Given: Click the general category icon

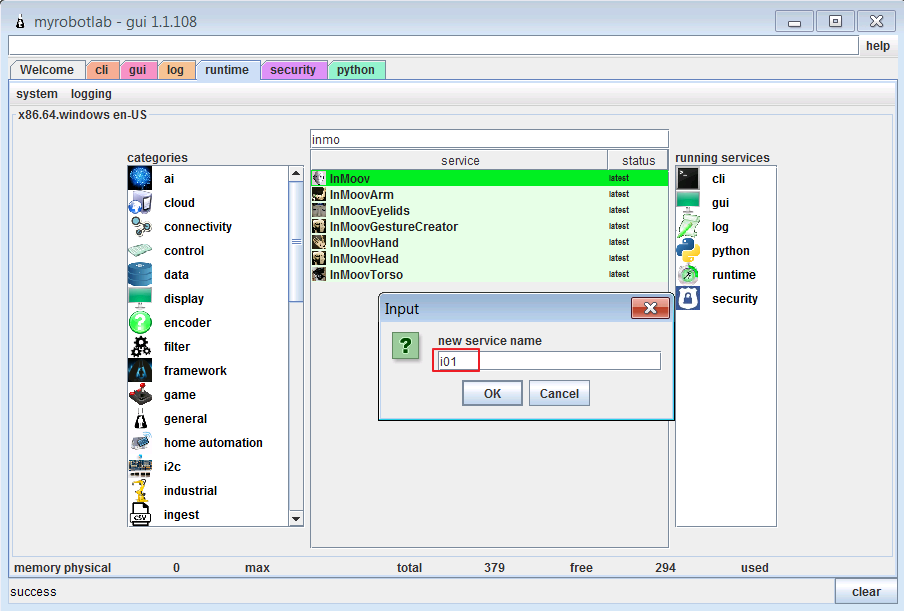Looking at the screenshot, I should coord(140,419).
